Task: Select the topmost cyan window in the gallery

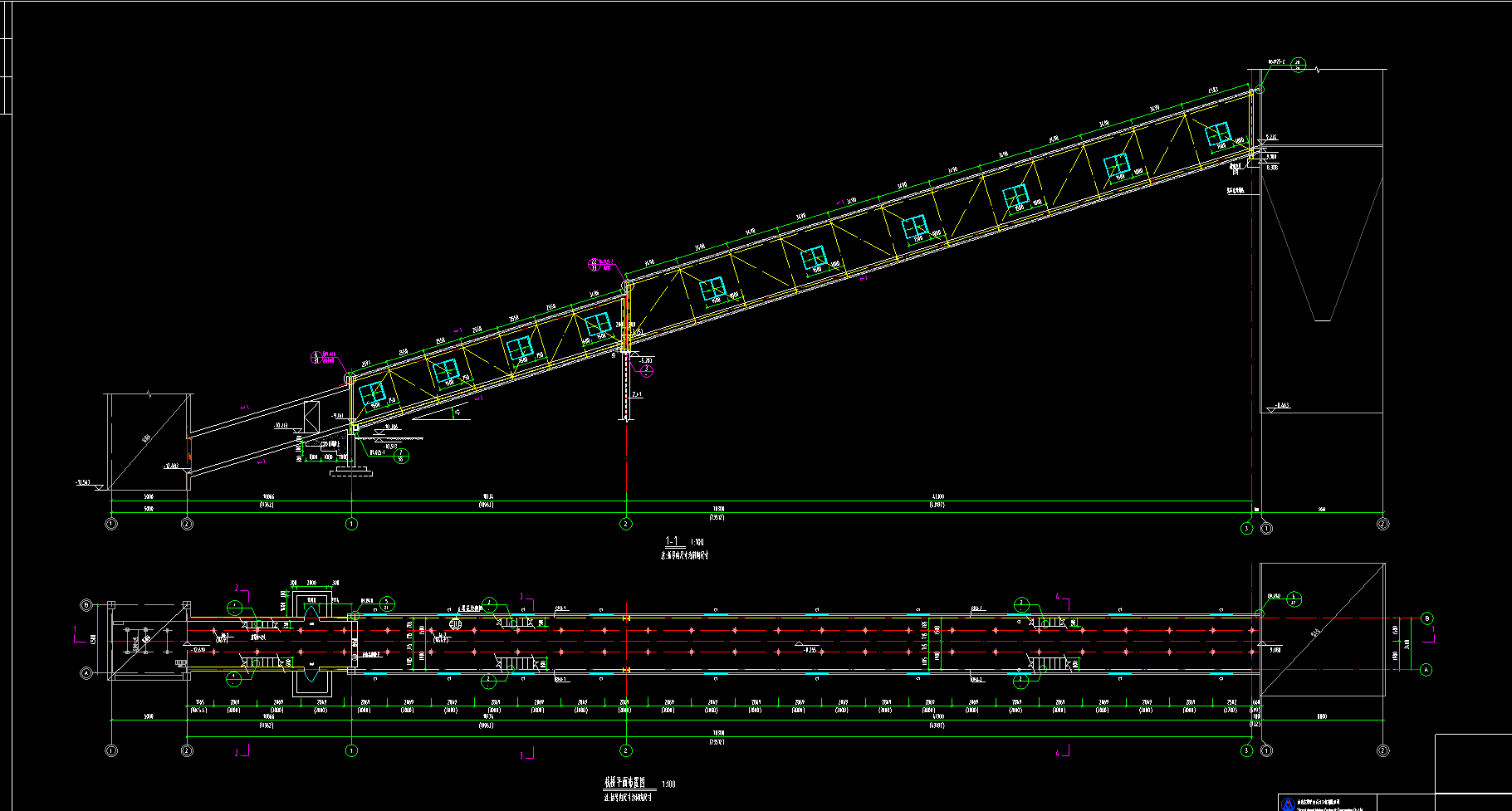Action: click(1218, 134)
